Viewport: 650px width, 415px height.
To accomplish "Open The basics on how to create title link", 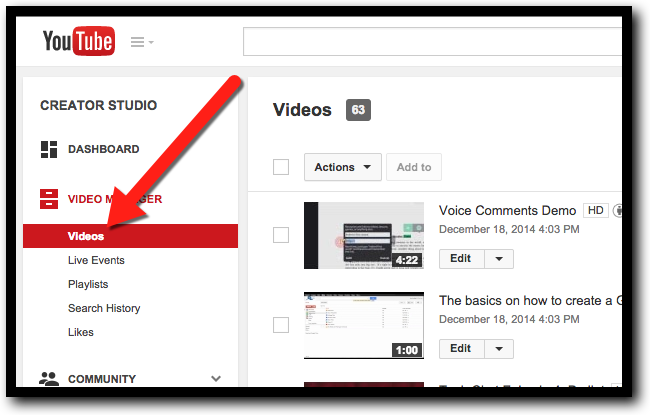I will [x=530, y=301].
